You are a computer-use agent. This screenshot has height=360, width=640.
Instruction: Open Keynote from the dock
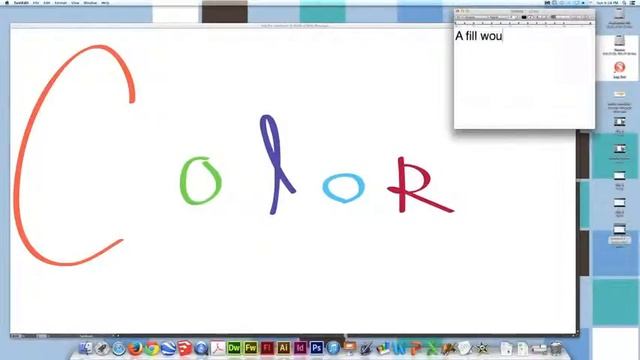(x=349, y=348)
